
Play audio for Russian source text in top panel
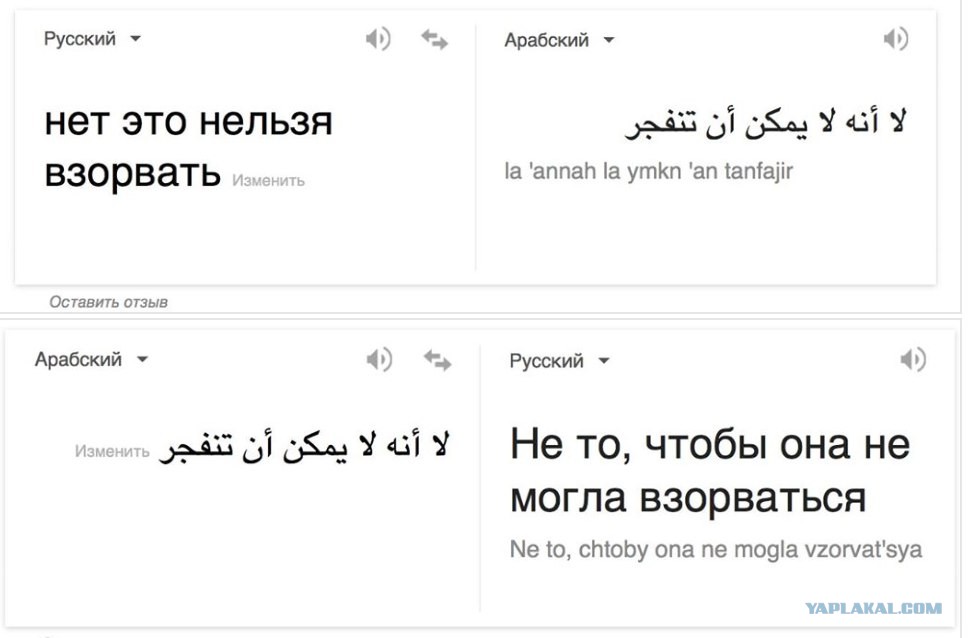(x=378, y=39)
